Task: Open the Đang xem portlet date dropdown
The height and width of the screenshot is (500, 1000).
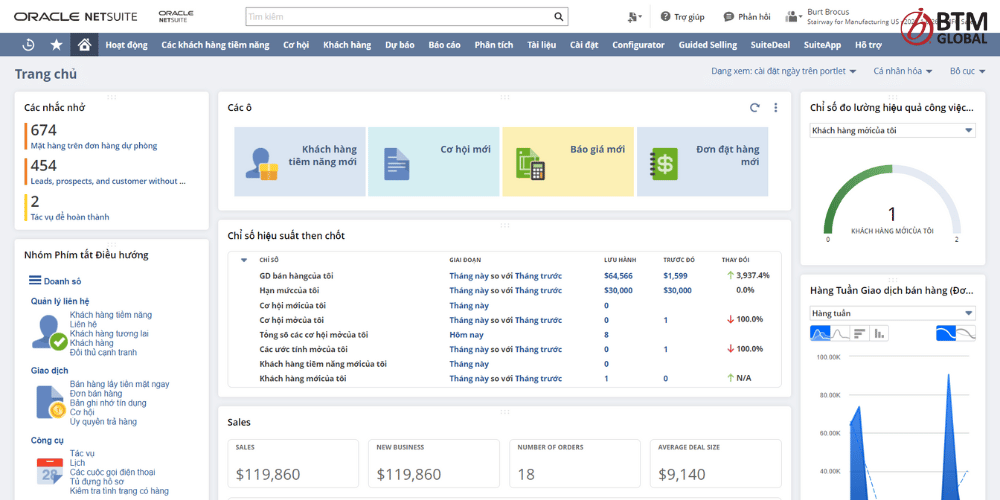Action: pos(784,71)
